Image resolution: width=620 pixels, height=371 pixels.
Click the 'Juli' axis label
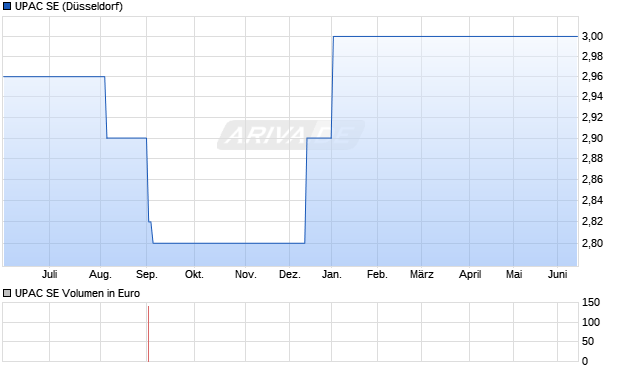click(x=50, y=274)
